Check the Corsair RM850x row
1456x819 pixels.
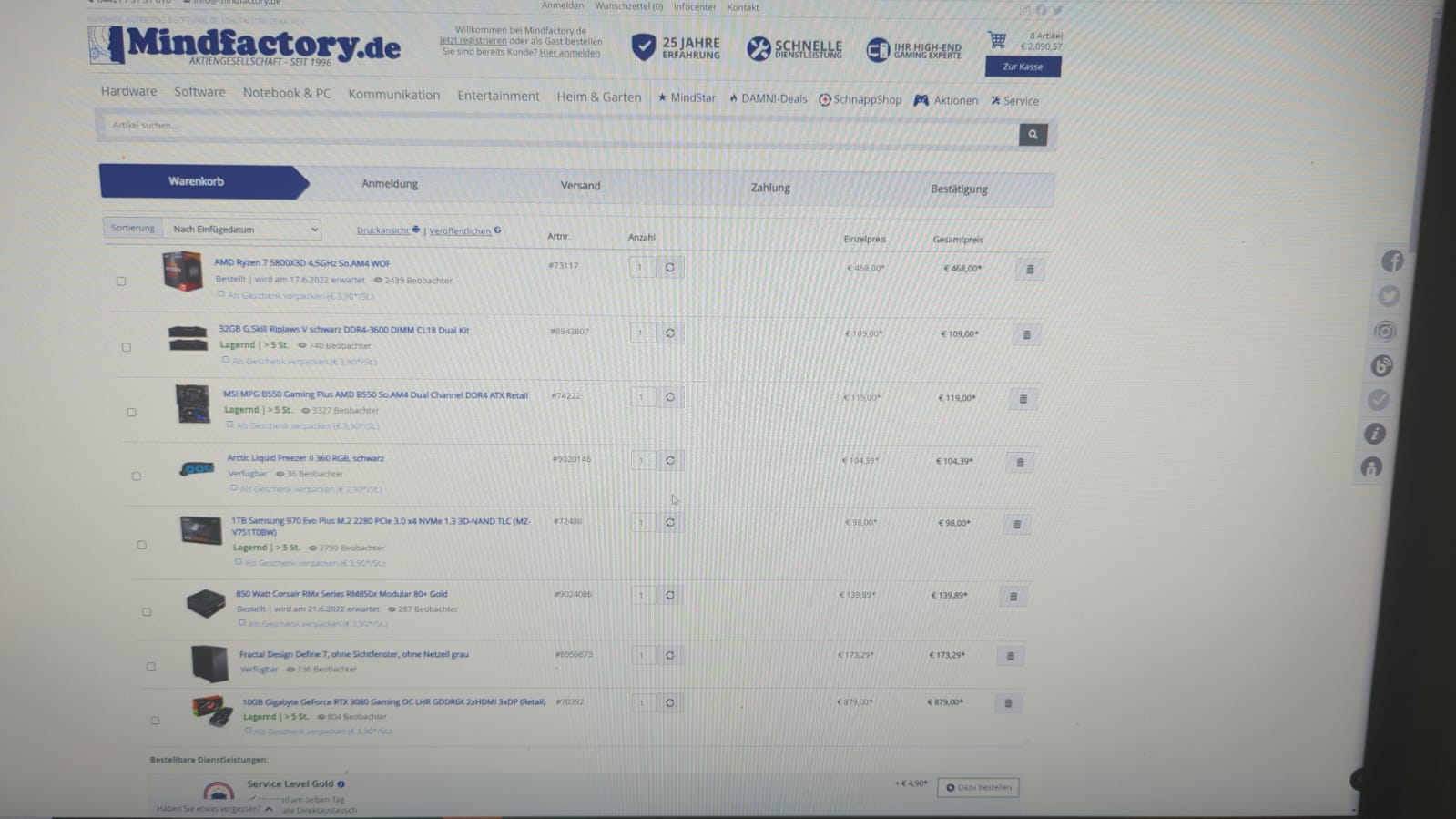(x=148, y=612)
